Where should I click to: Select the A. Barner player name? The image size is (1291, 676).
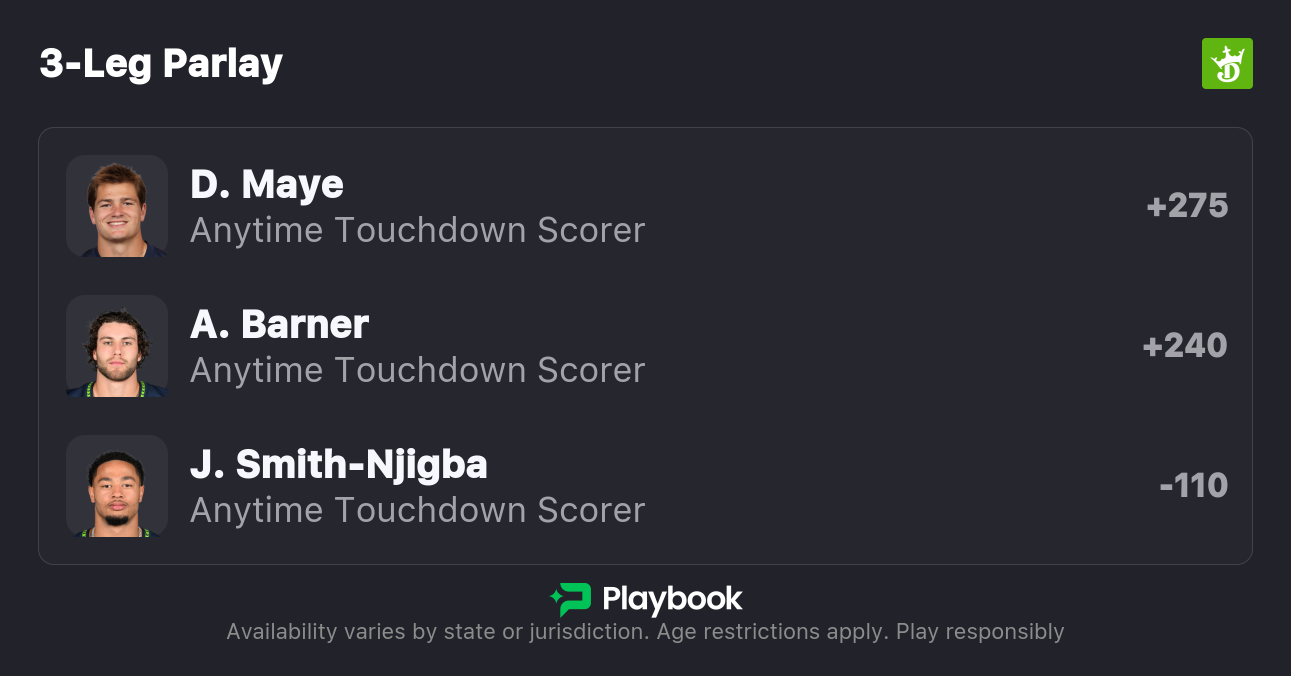click(280, 324)
